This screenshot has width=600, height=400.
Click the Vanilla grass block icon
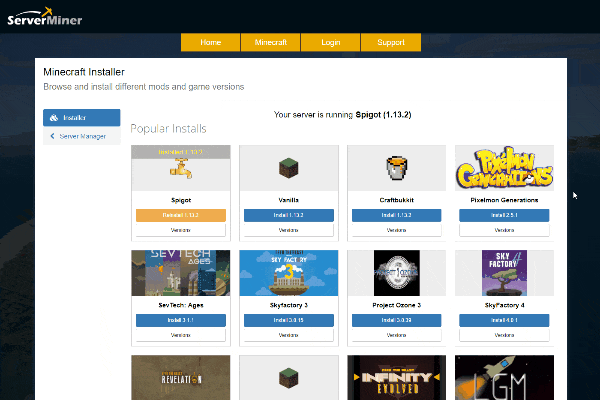[289, 168]
